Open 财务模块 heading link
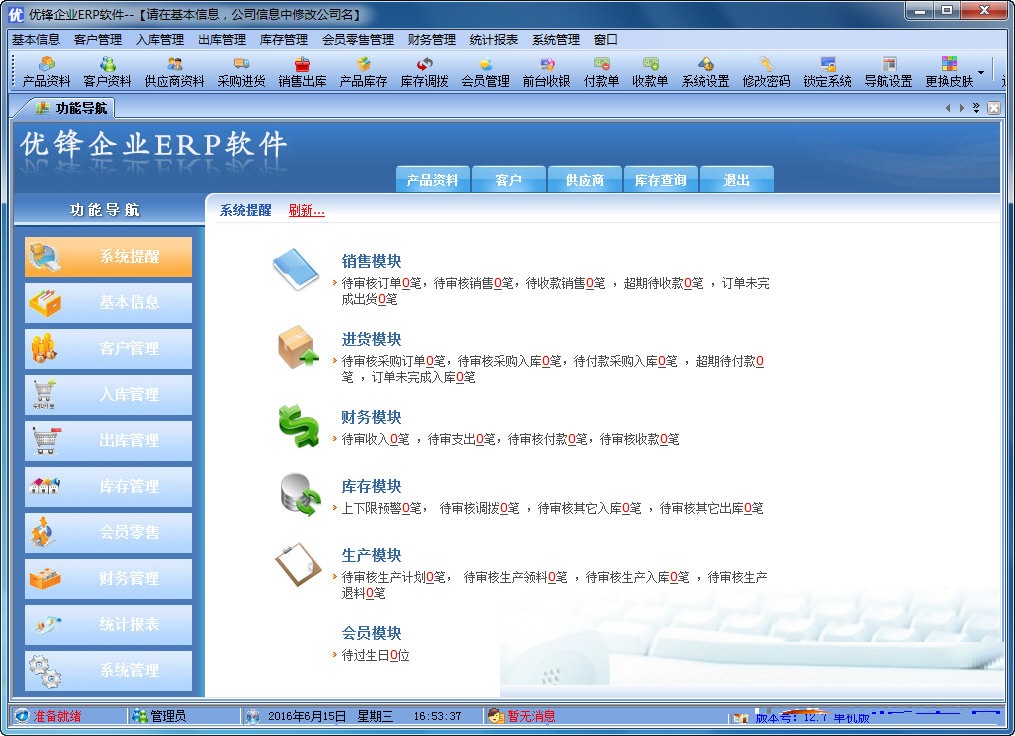Image resolution: width=1015 pixels, height=736 pixels. click(372, 418)
